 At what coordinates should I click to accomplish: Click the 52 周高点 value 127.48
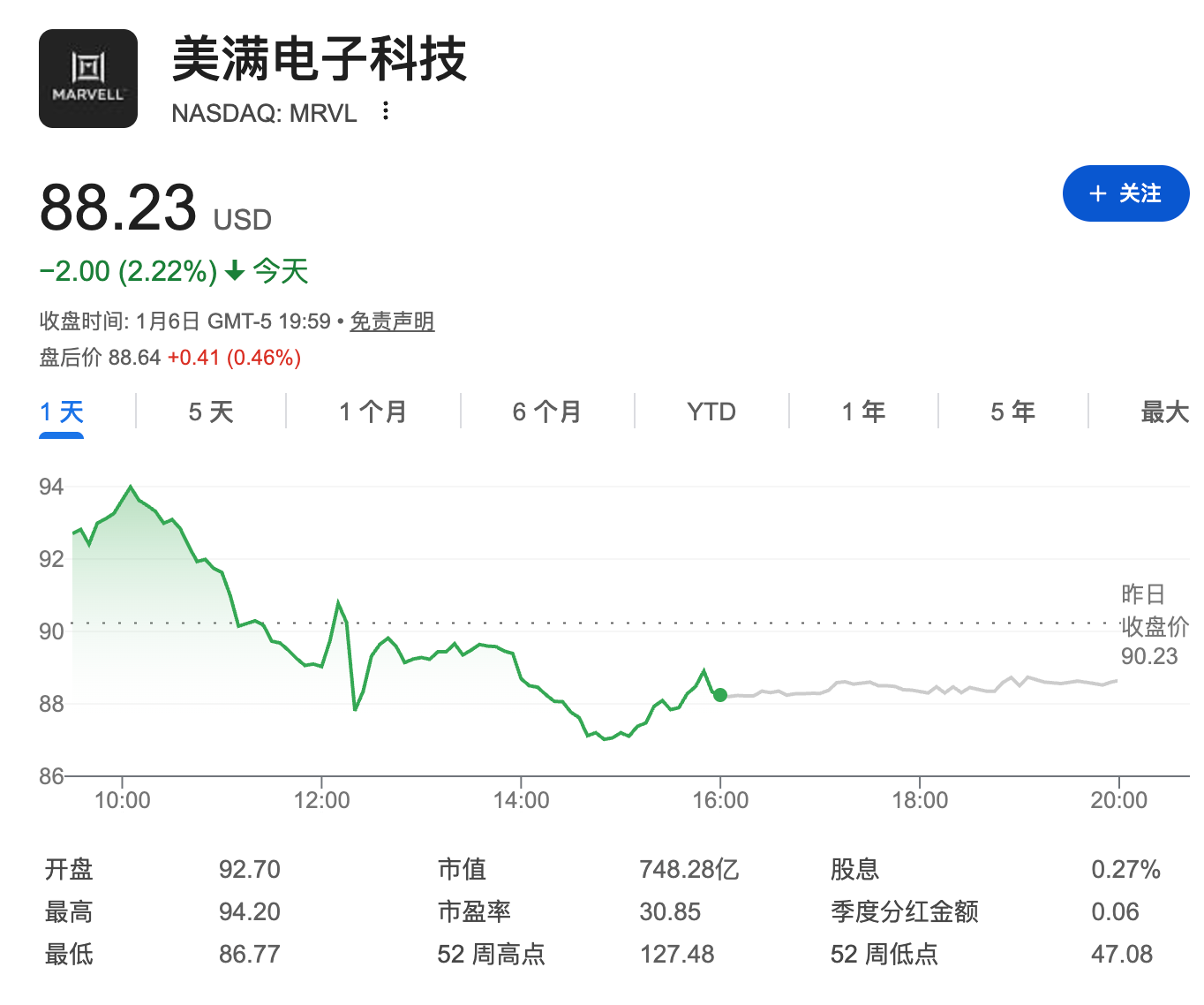click(x=677, y=954)
